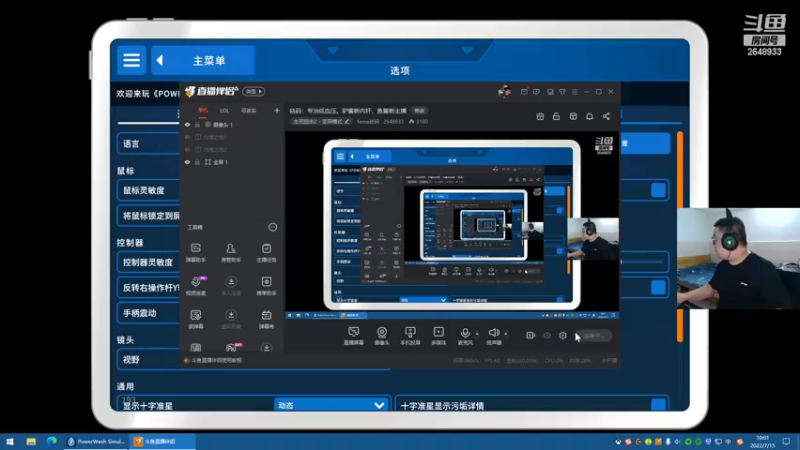Image resolution: width=800 pixels, height=450 pixels.
Task: Launch the 视频连麦 tool
Action: click(x=195, y=285)
